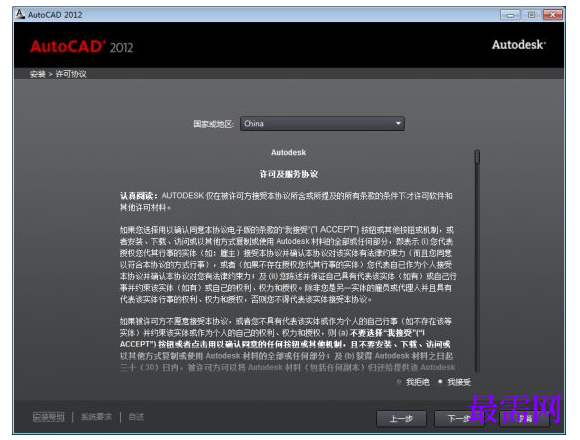Screen dimensions: 580x440
Task: Continue with the 下一步 button
Action: tap(459, 419)
